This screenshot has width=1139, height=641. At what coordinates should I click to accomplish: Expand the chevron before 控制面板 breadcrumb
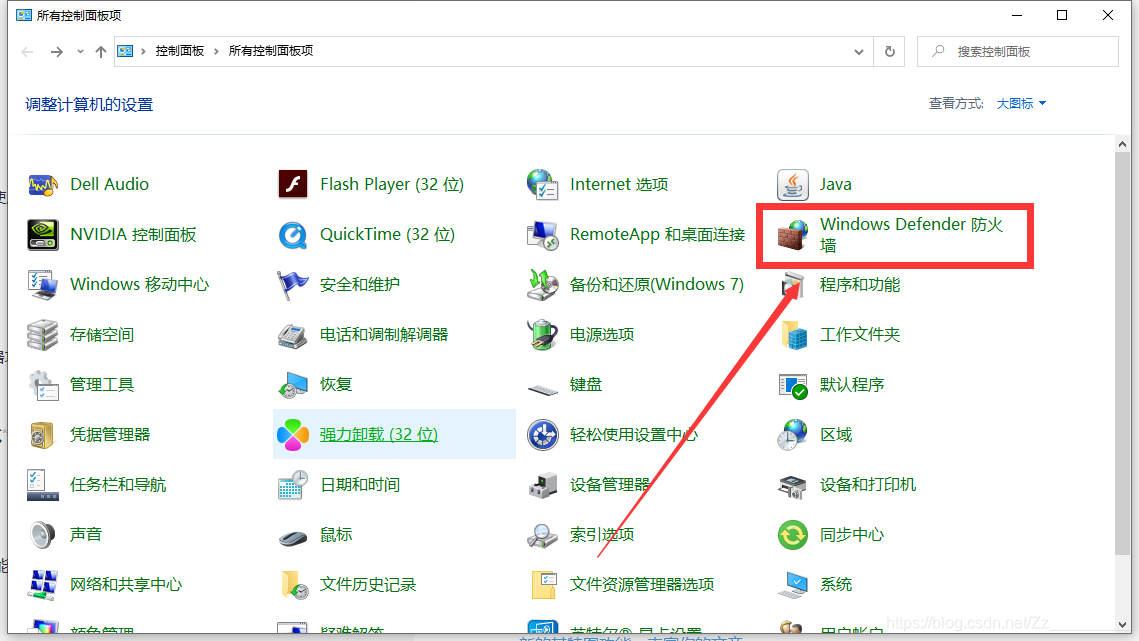click(x=143, y=51)
